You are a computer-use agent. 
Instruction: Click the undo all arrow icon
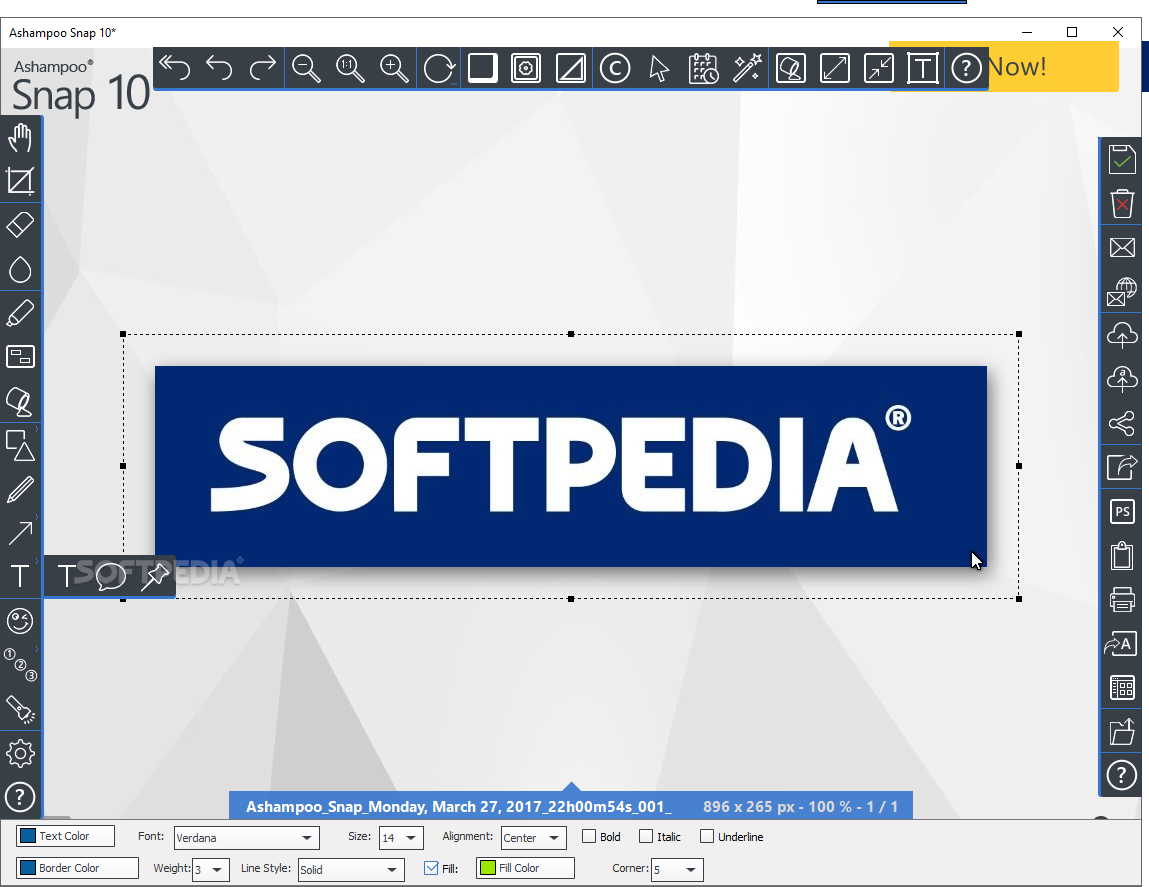(x=174, y=68)
